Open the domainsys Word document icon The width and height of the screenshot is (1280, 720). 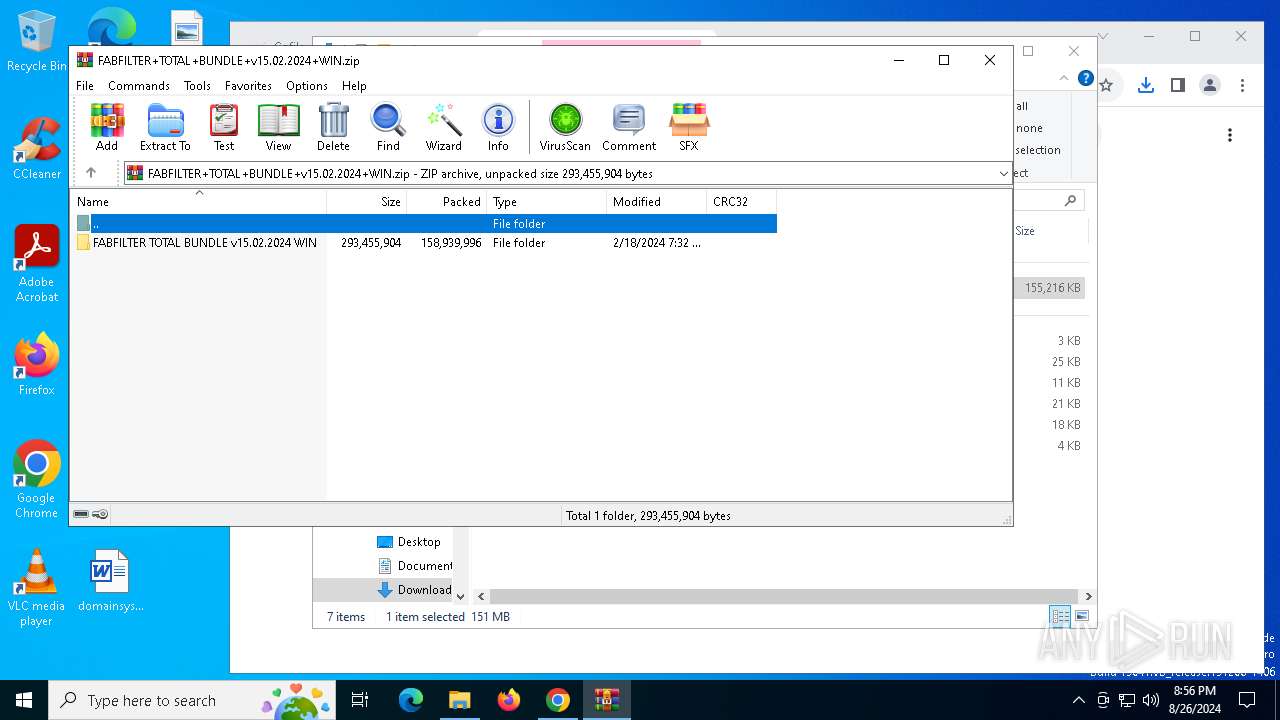coord(110,580)
